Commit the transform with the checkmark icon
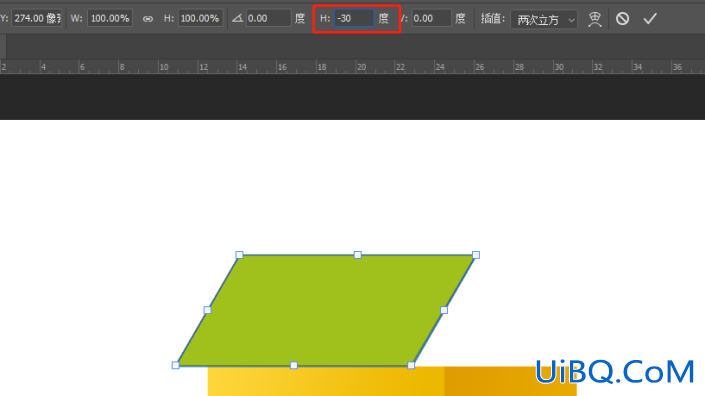The height and width of the screenshot is (396, 705). coord(650,18)
